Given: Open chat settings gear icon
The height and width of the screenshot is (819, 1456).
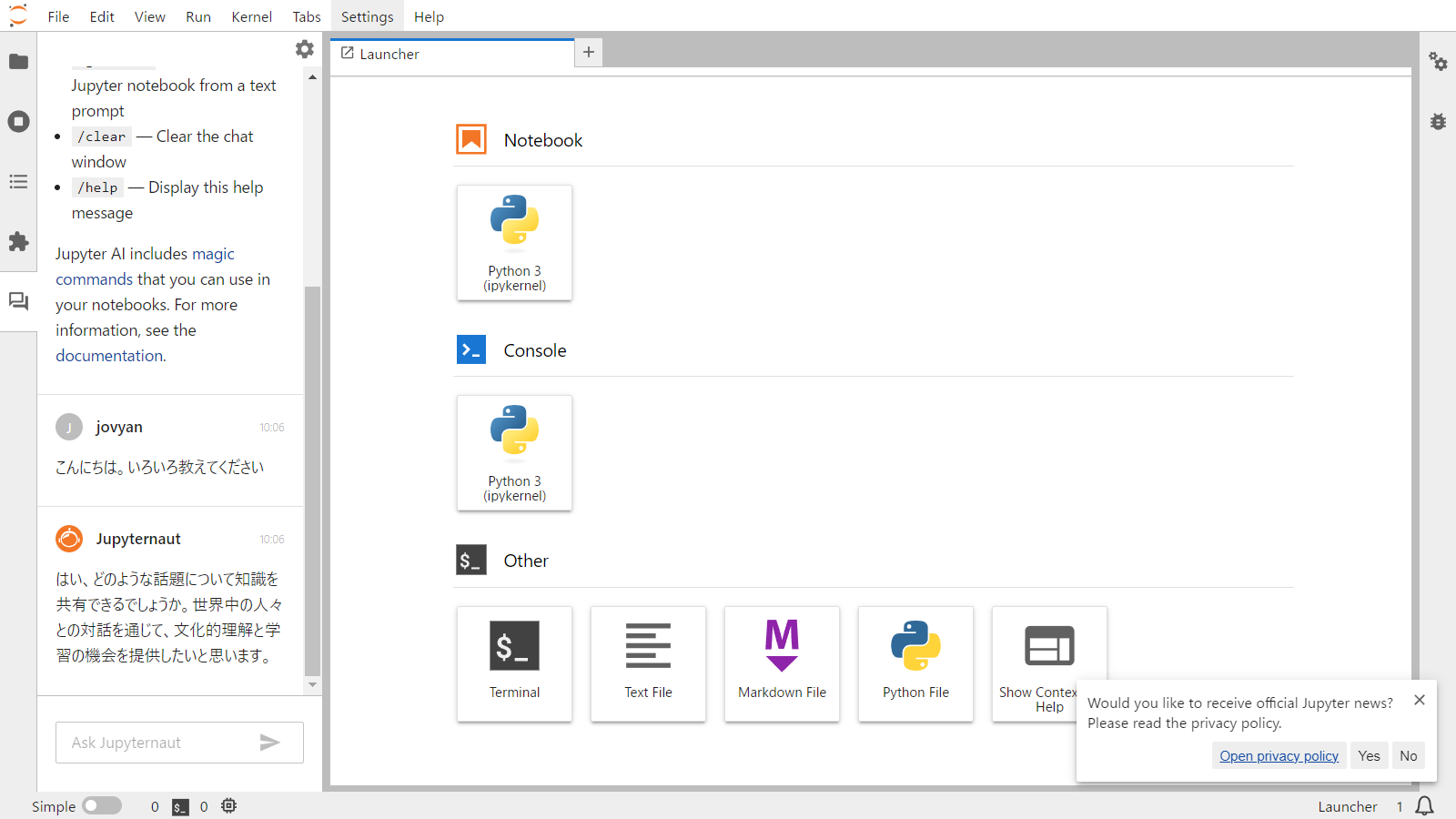Looking at the screenshot, I should tap(305, 49).
